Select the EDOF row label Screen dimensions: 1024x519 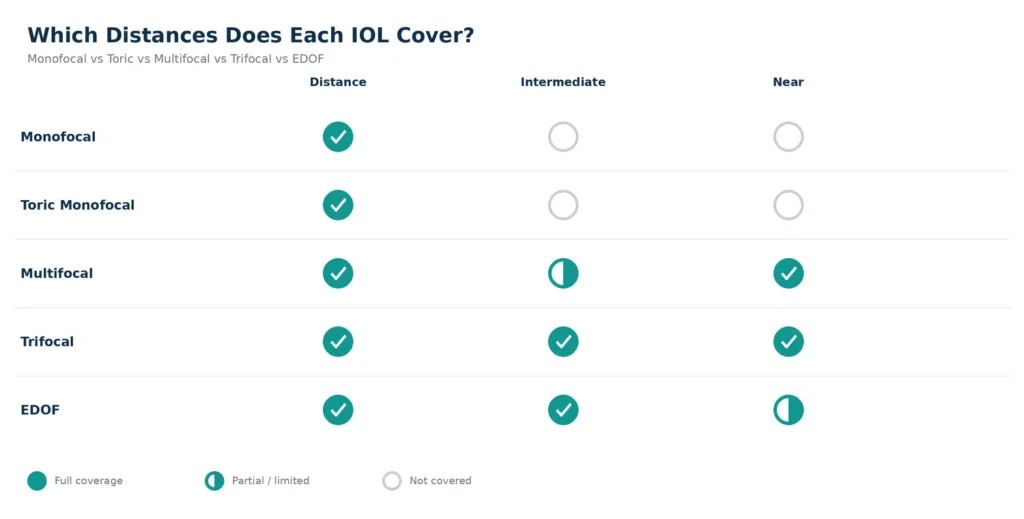40,410
